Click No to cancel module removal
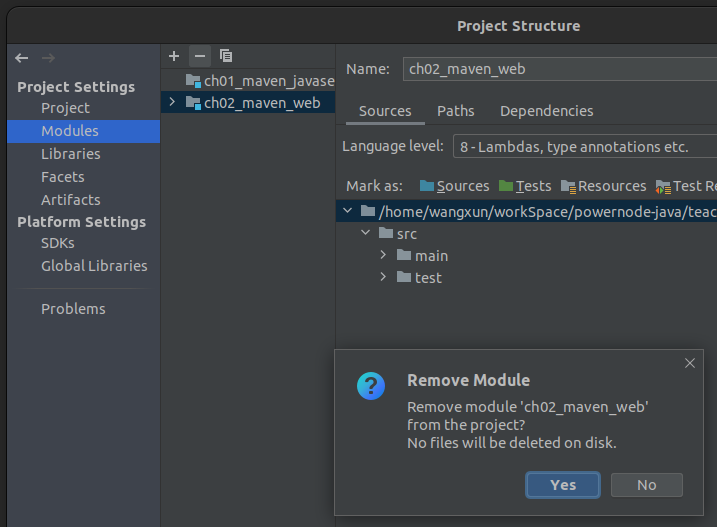 pos(646,485)
